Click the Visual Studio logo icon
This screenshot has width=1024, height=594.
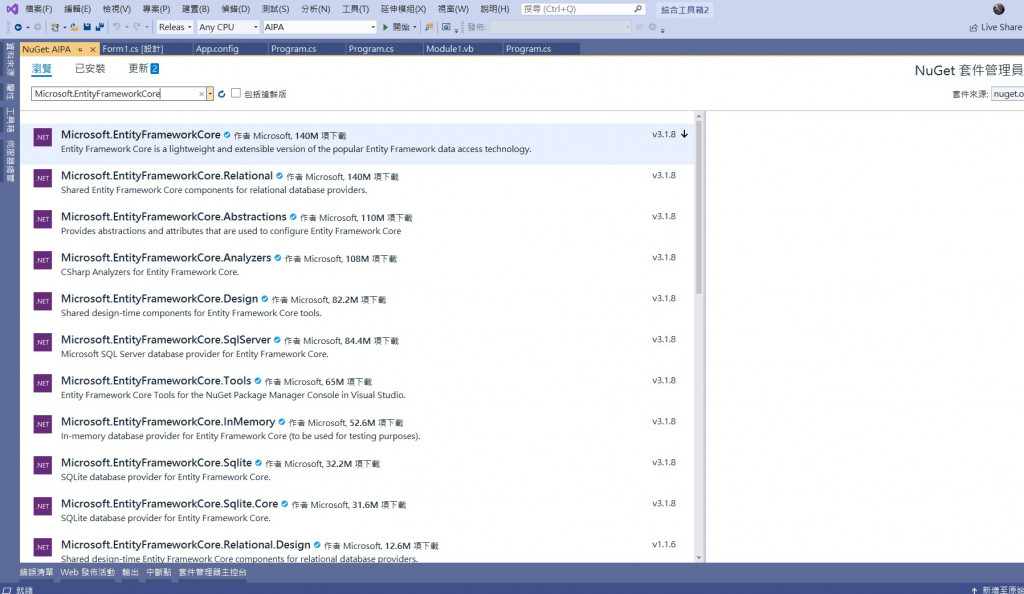click(12, 9)
